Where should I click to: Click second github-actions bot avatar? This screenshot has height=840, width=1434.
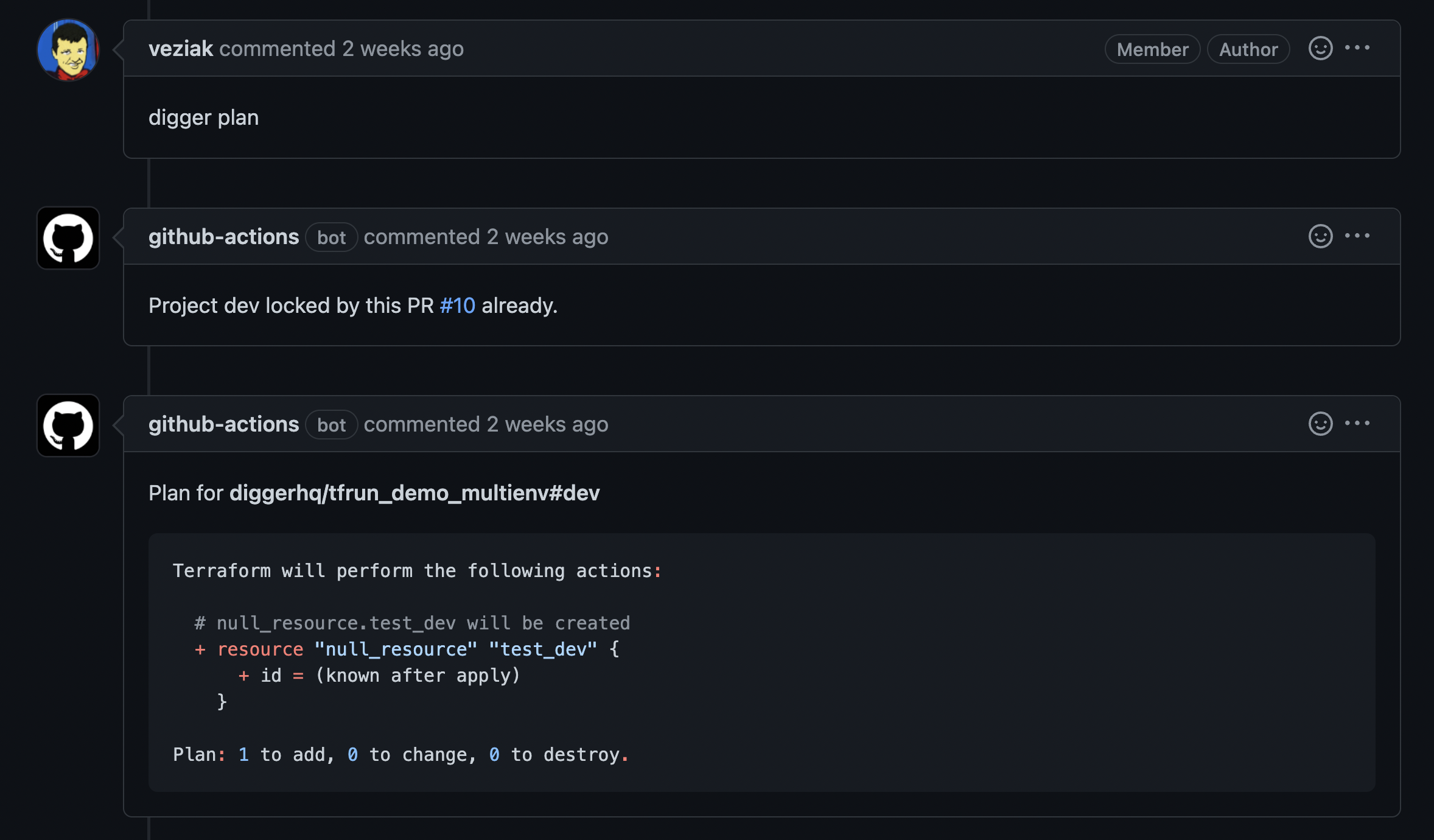tap(68, 425)
